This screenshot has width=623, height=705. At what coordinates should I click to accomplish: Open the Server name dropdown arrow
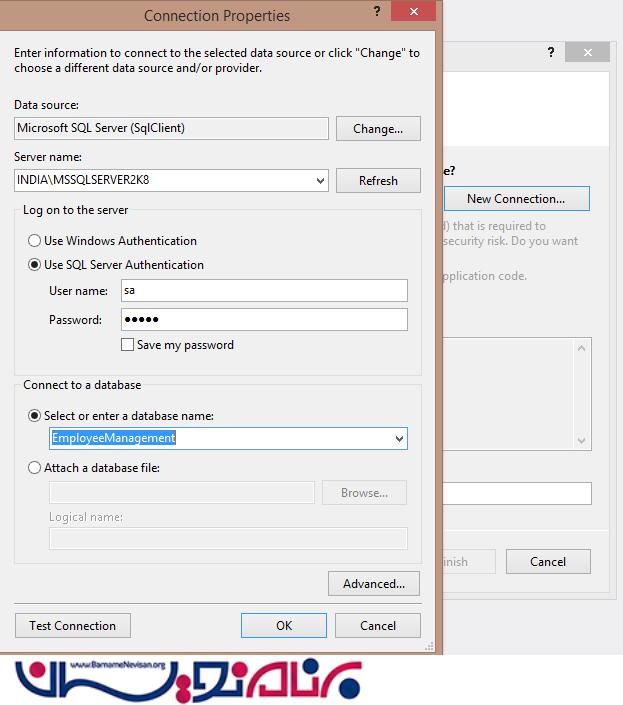[320, 181]
